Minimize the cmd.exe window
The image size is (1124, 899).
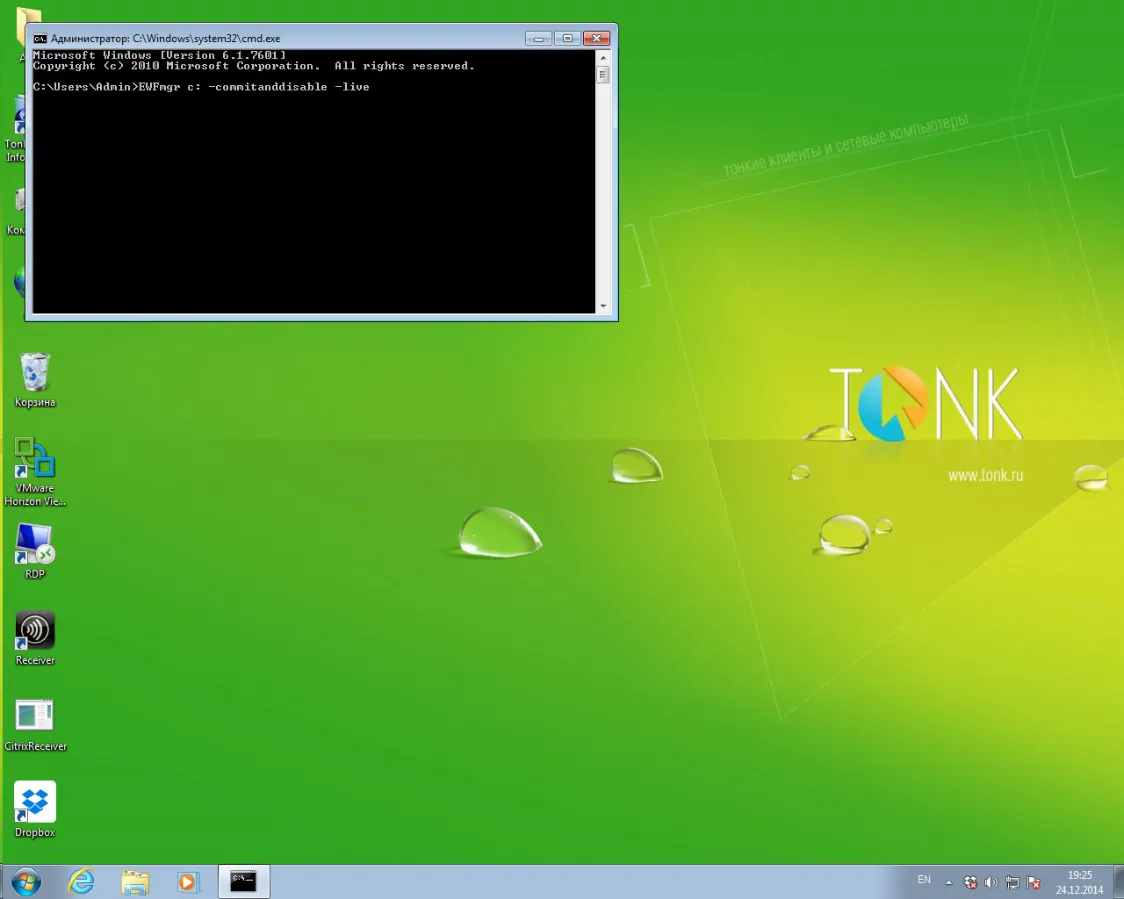(x=538, y=39)
